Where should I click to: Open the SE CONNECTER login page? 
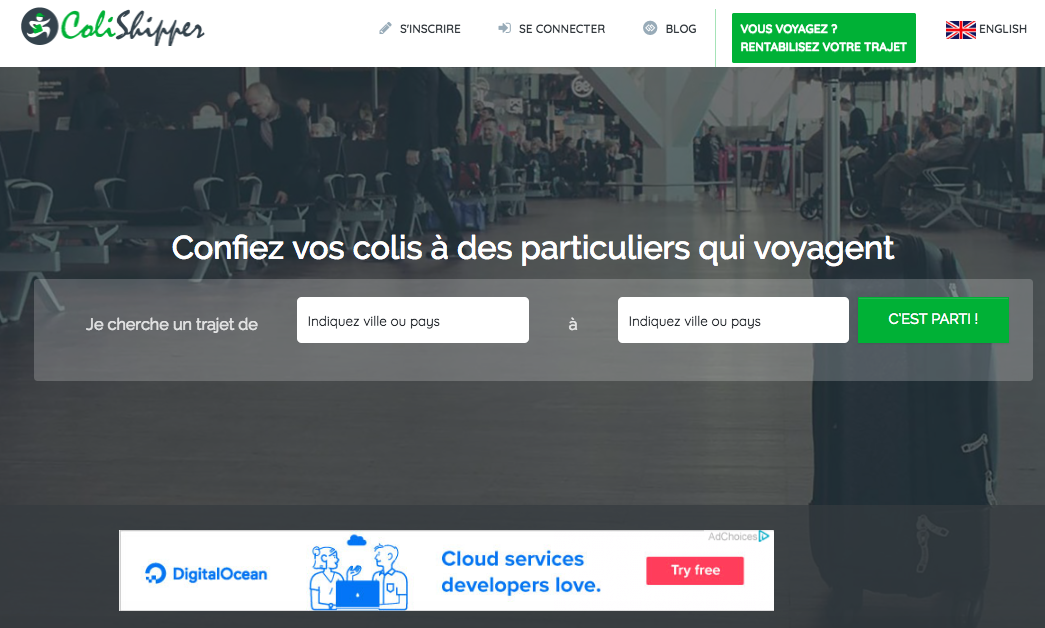(x=561, y=29)
